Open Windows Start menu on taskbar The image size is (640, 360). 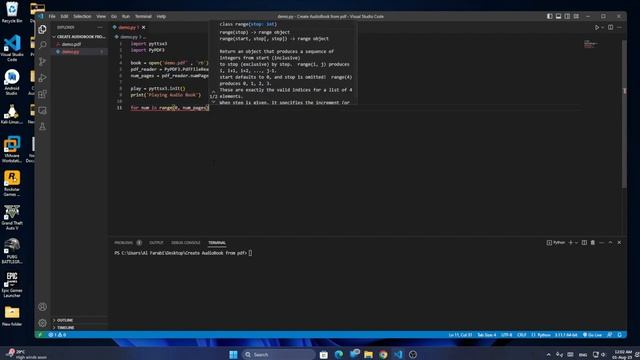tap(233, 354)
